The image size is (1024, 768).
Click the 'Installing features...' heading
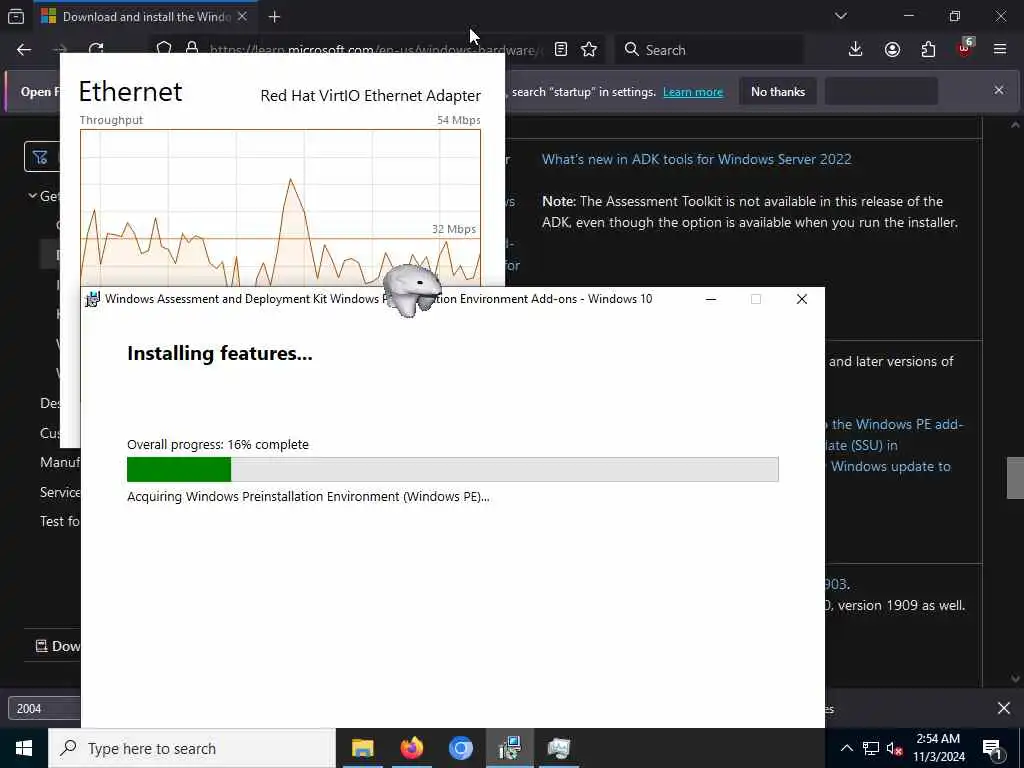click(x=219, y=353)
